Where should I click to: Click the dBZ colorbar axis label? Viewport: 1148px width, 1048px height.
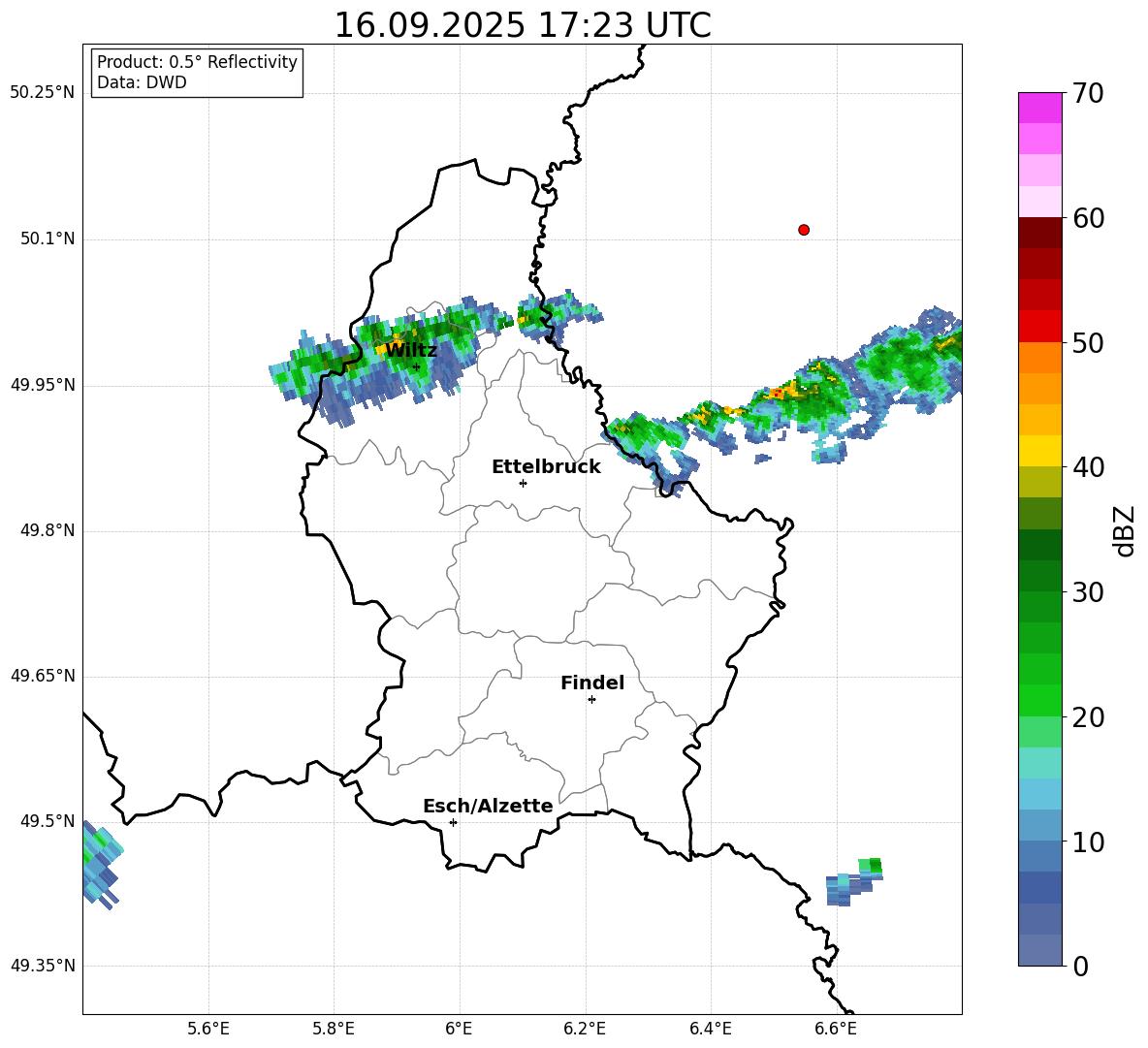1124,531
